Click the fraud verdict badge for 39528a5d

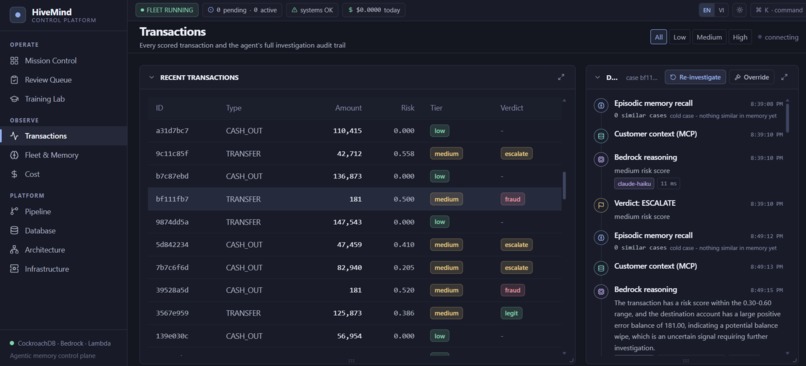click(512, 290)
